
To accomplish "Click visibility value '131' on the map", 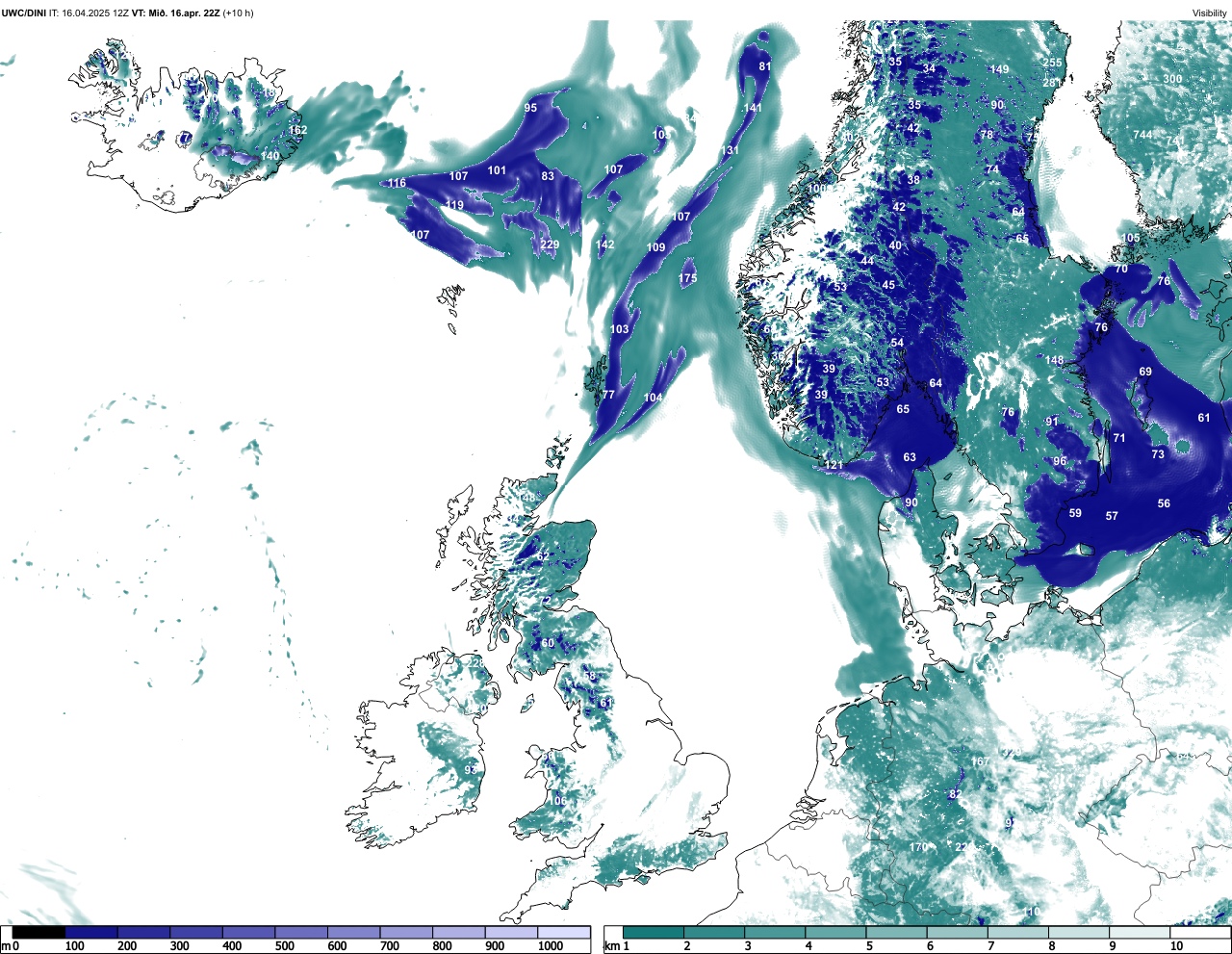I will click(x=730, y=150).
